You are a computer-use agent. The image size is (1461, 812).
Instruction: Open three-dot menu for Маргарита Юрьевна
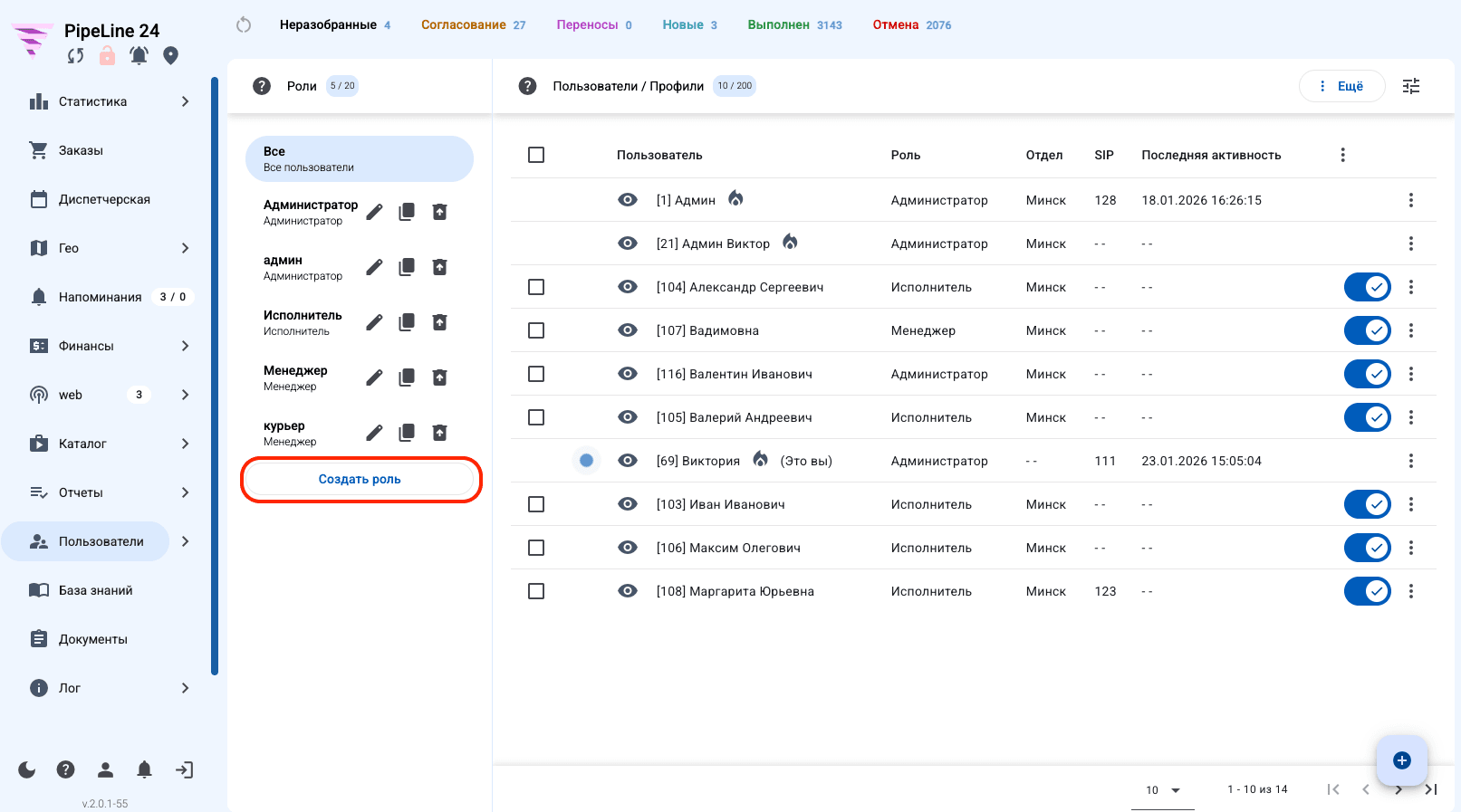coord(1411,591)
